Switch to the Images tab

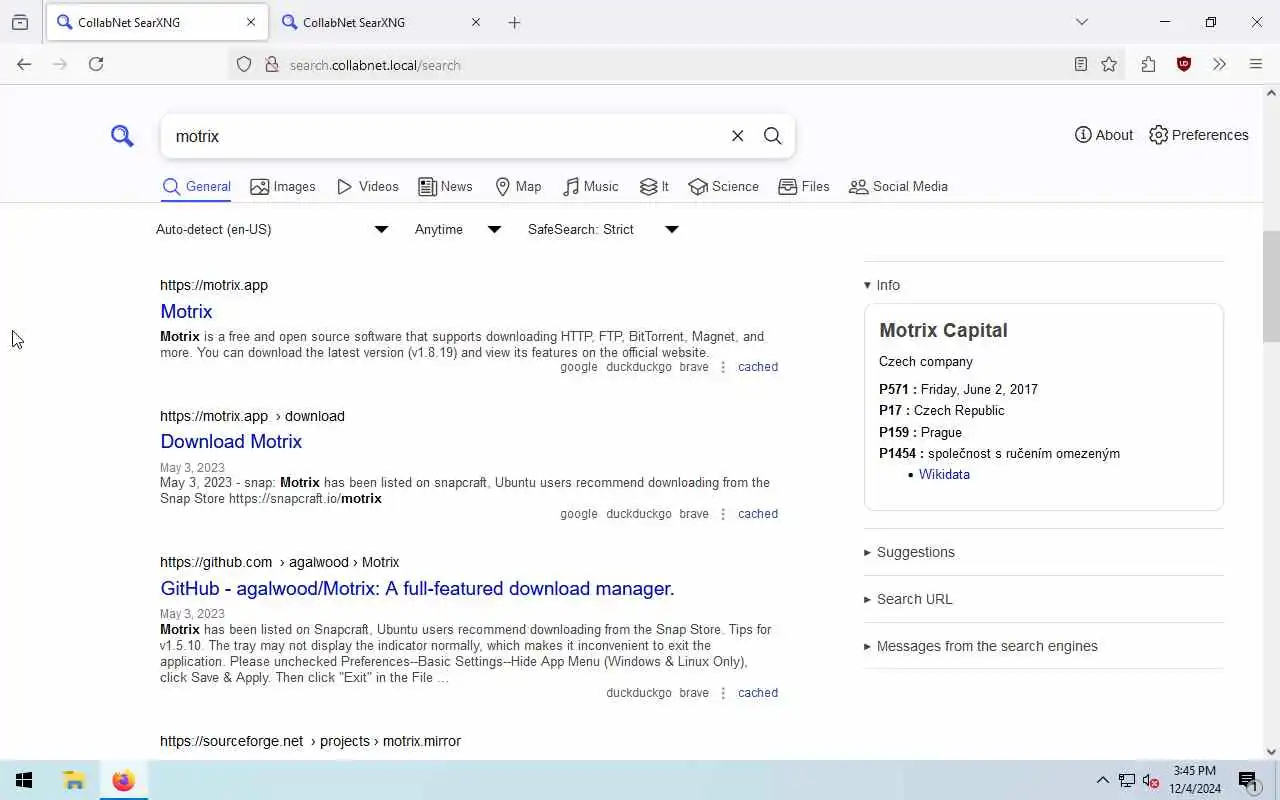pyautogui.click(x=282, y=186)
